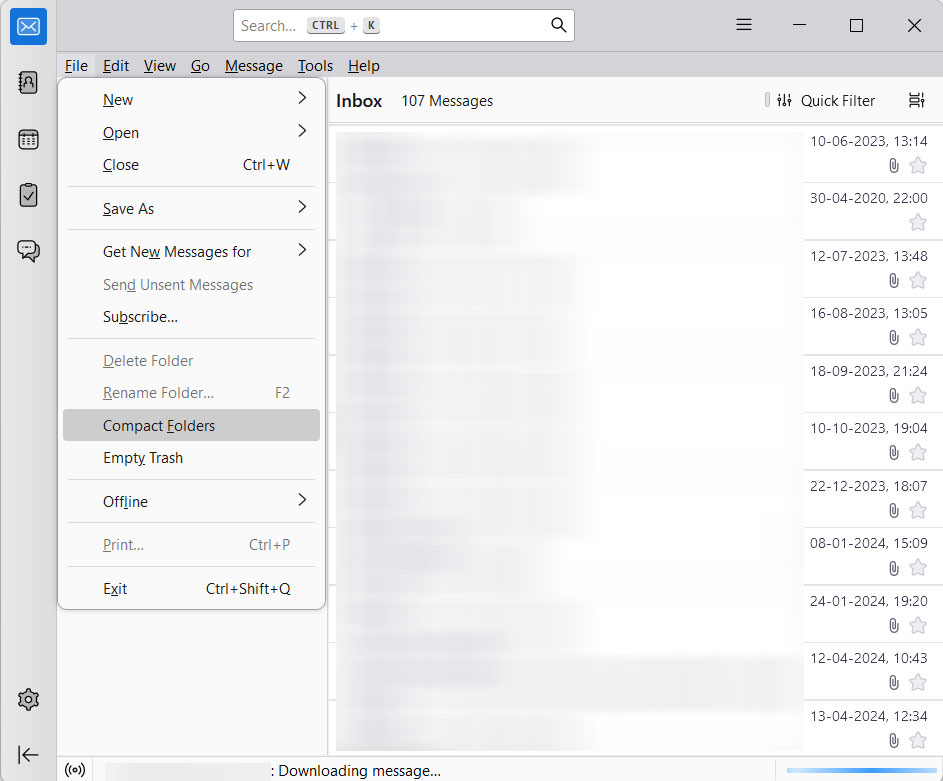943x781 pixels.
Task: Open the Tools menu
Action: [x=315, y=65]
